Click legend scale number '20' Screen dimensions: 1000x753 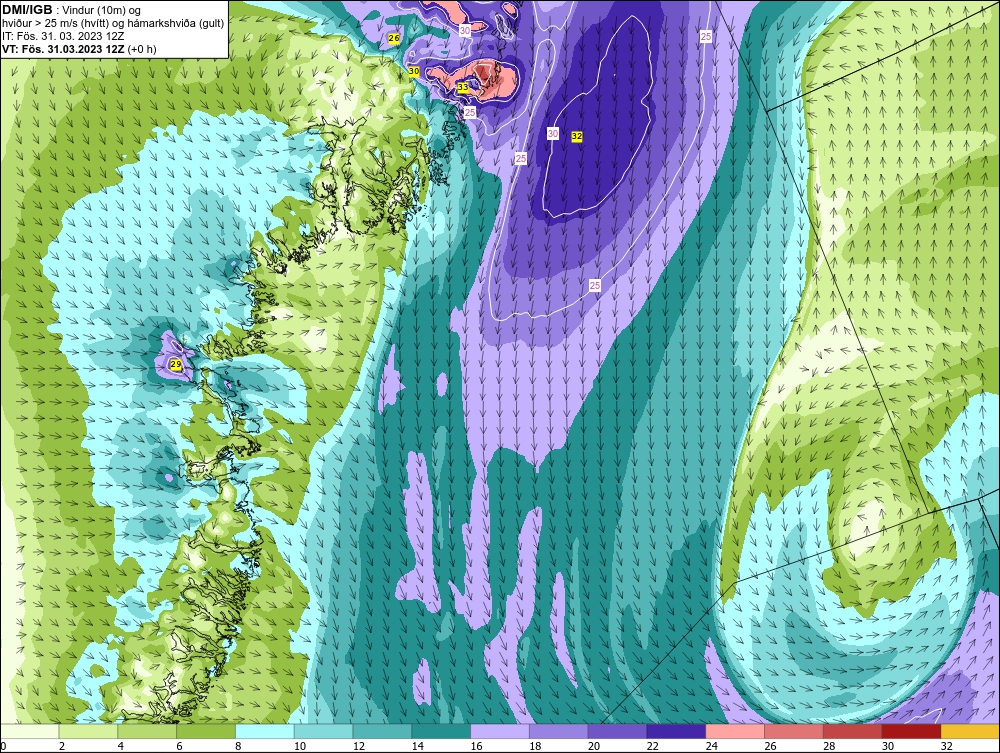(594, 746)
